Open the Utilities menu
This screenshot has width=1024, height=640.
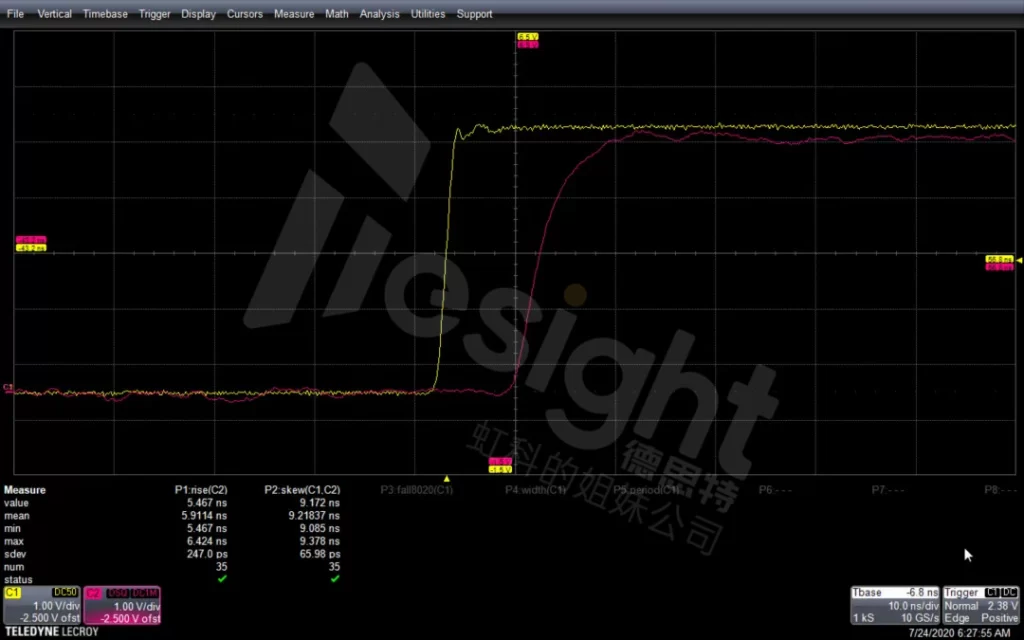(x=428, y=14)
